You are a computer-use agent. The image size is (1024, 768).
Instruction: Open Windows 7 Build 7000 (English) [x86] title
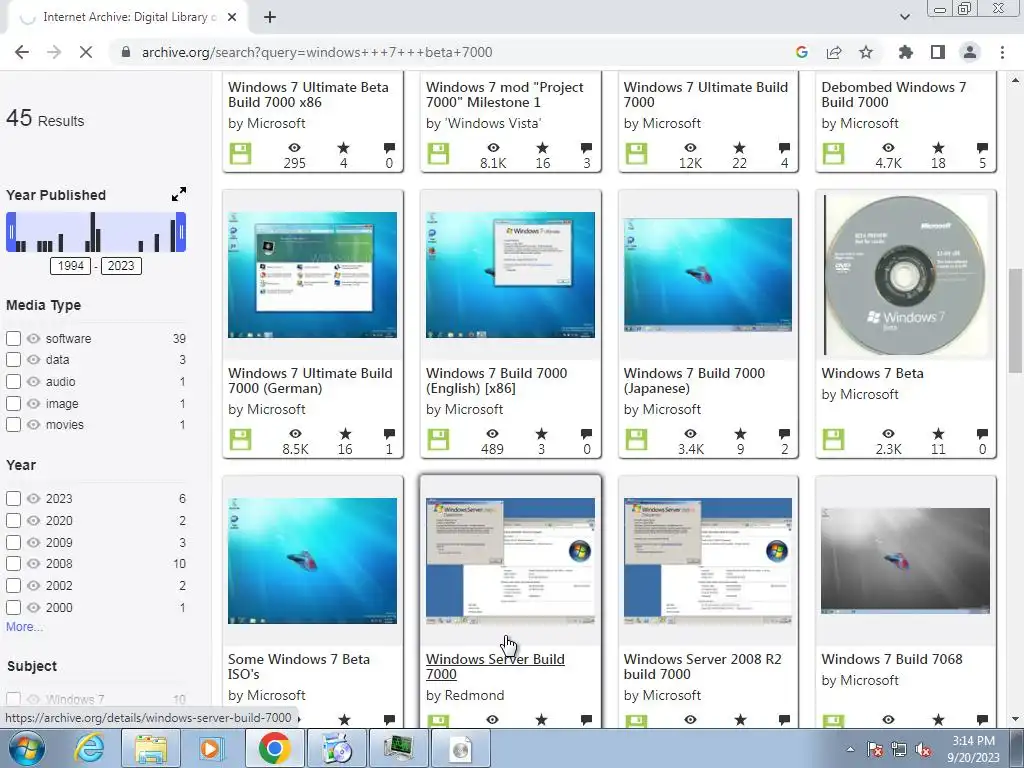tap(496, 380)
